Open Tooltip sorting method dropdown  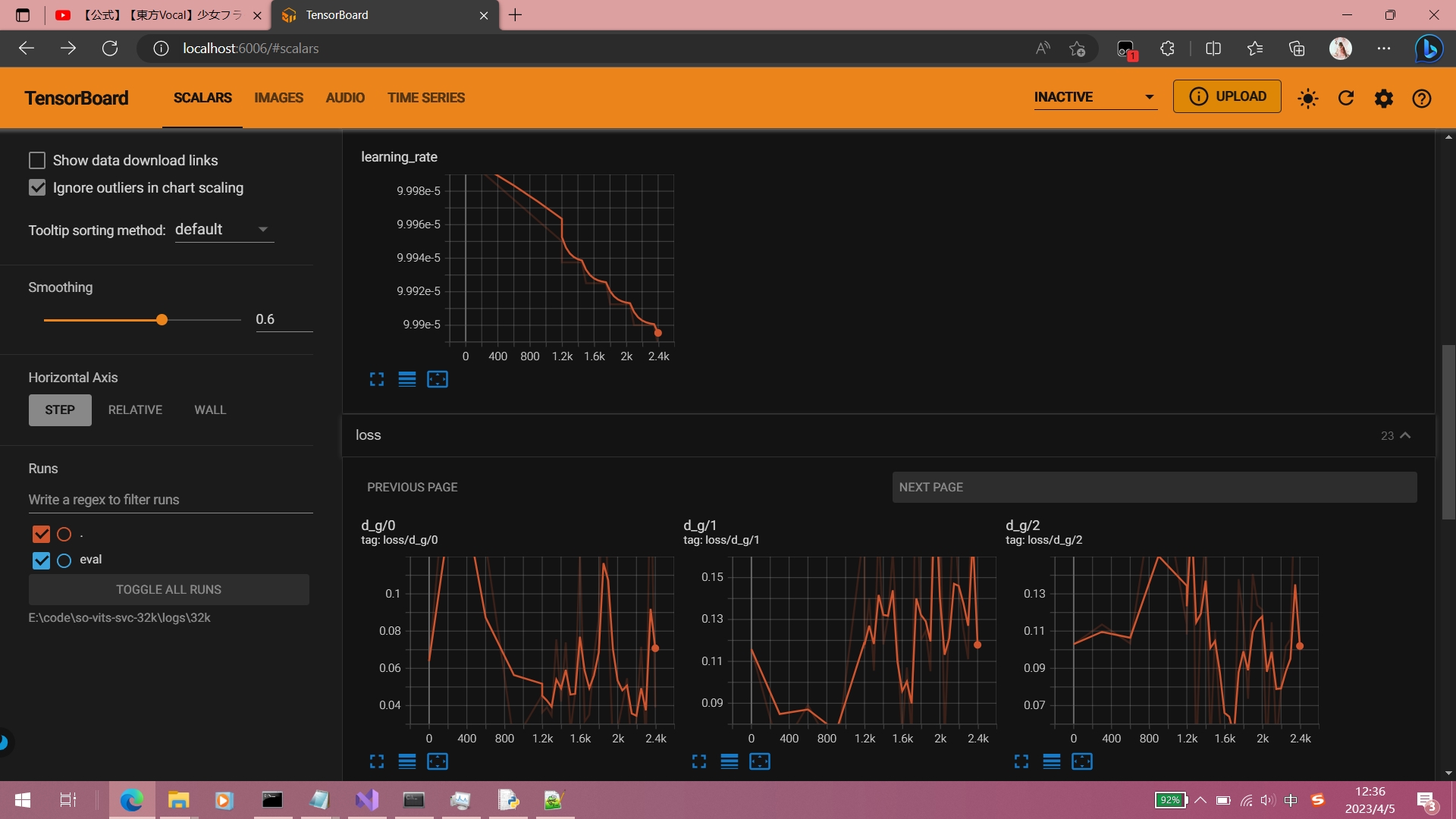pos(224,230)
